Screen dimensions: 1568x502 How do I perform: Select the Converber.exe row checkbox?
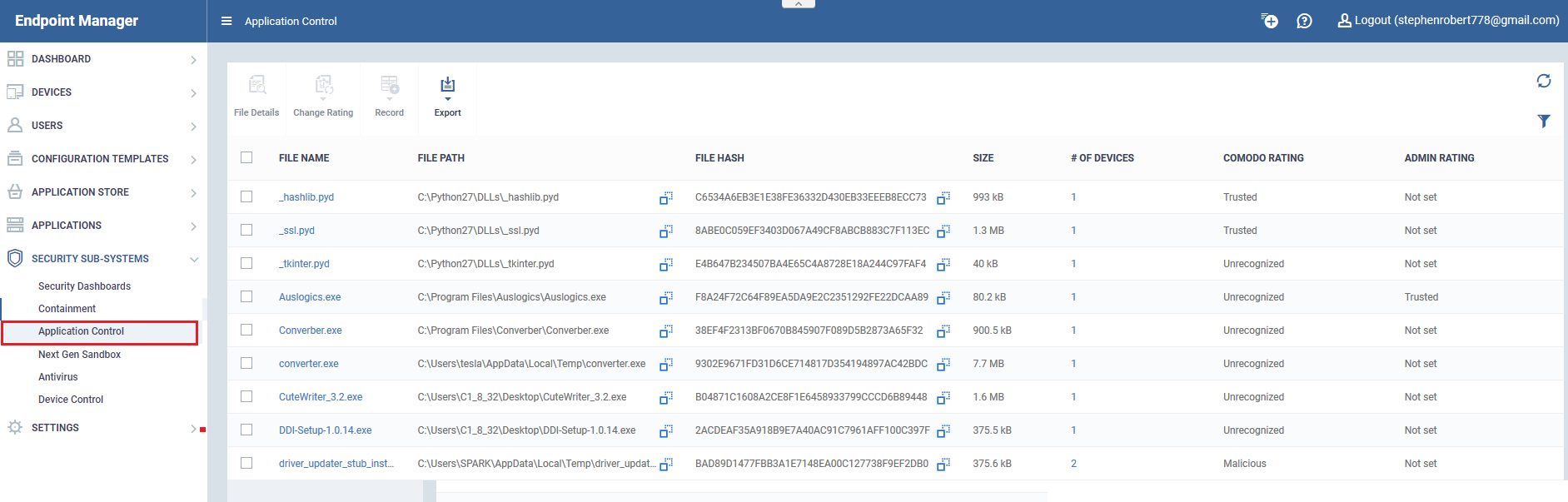pyautogui.click(x=246, y=330)
